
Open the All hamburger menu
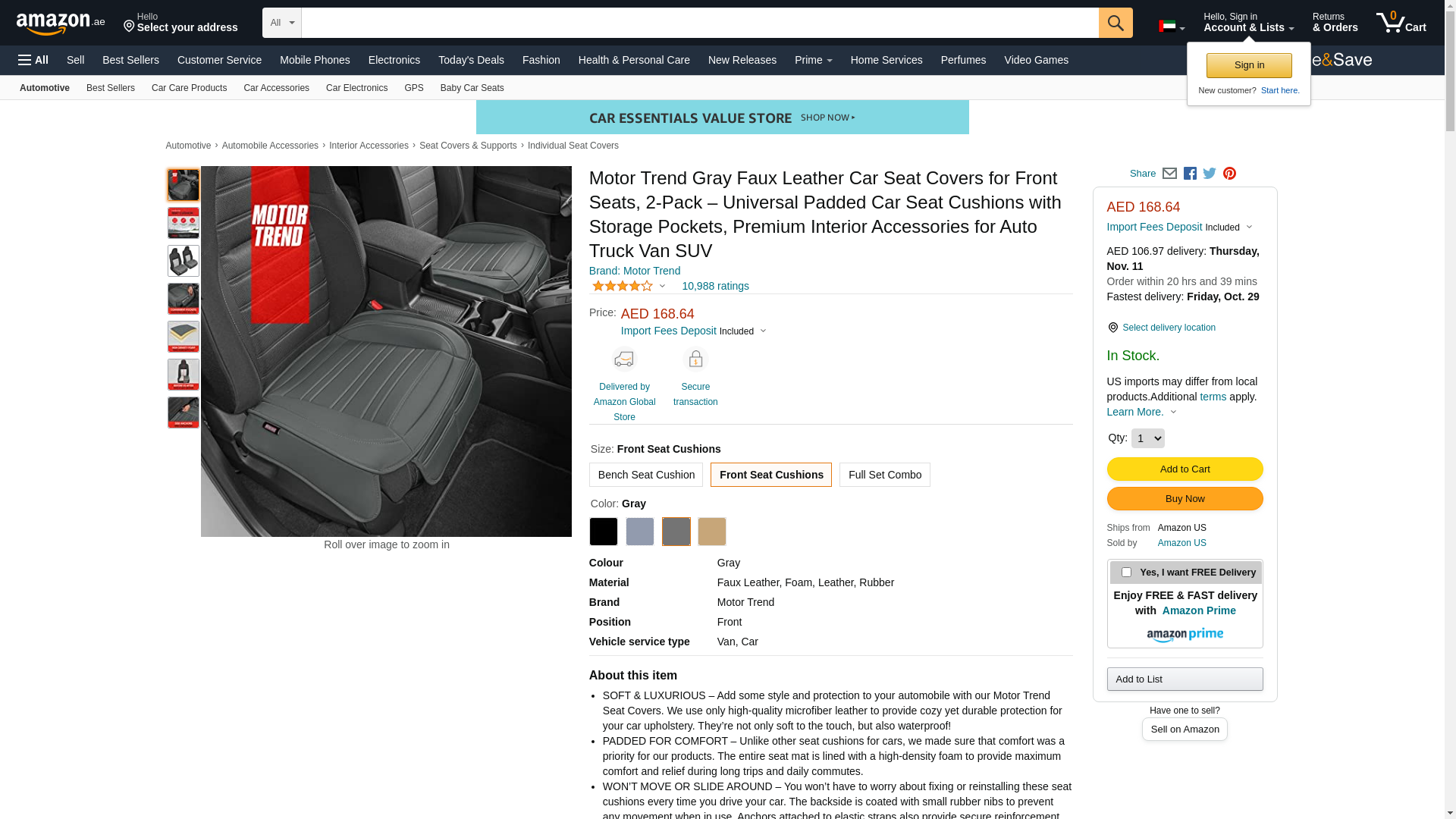[33, 60]
